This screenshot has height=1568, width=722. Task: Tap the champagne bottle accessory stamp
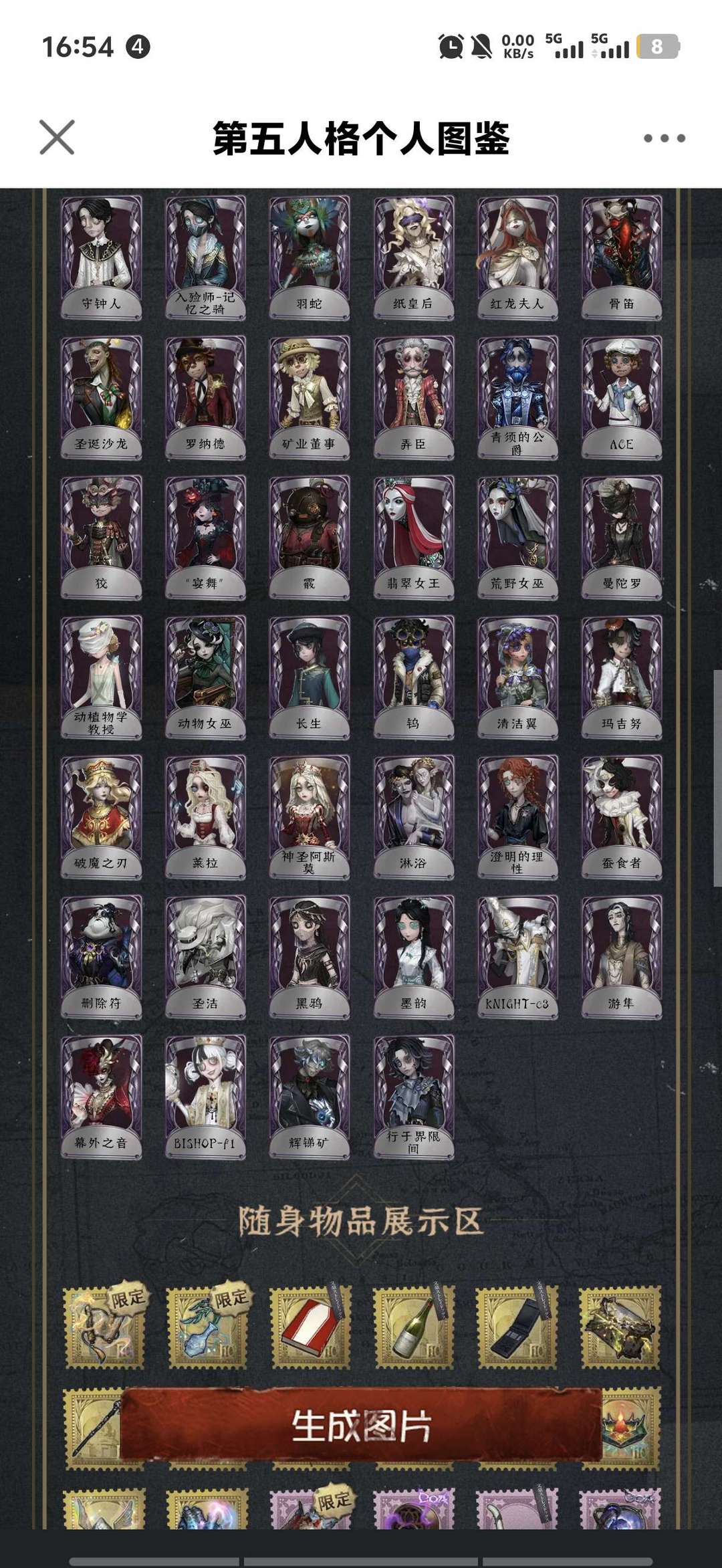pos(413,1327)
